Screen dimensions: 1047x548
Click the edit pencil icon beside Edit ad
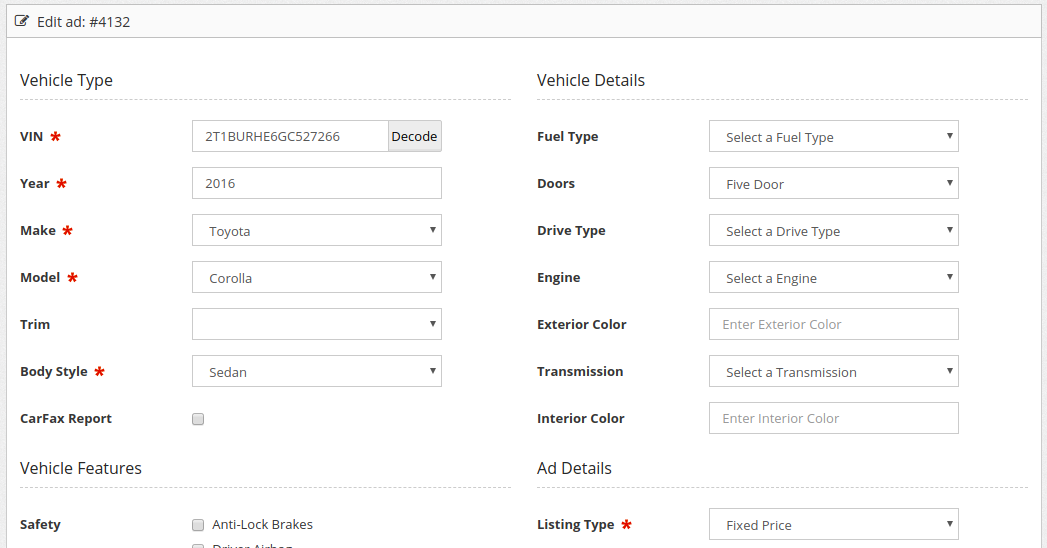coord(22,21)
